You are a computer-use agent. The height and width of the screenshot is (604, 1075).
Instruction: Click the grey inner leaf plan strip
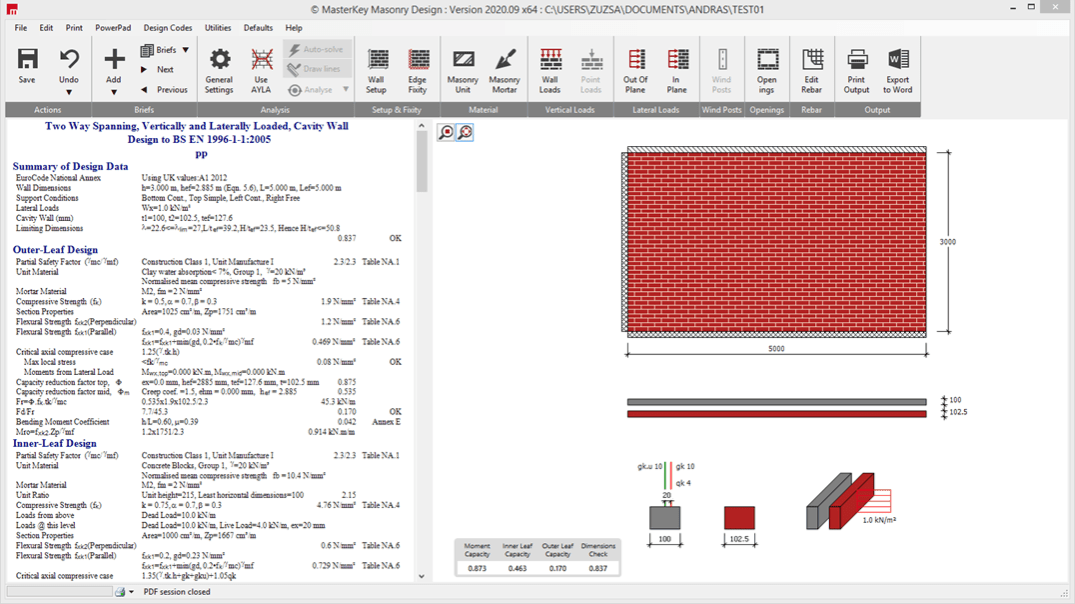777,402
